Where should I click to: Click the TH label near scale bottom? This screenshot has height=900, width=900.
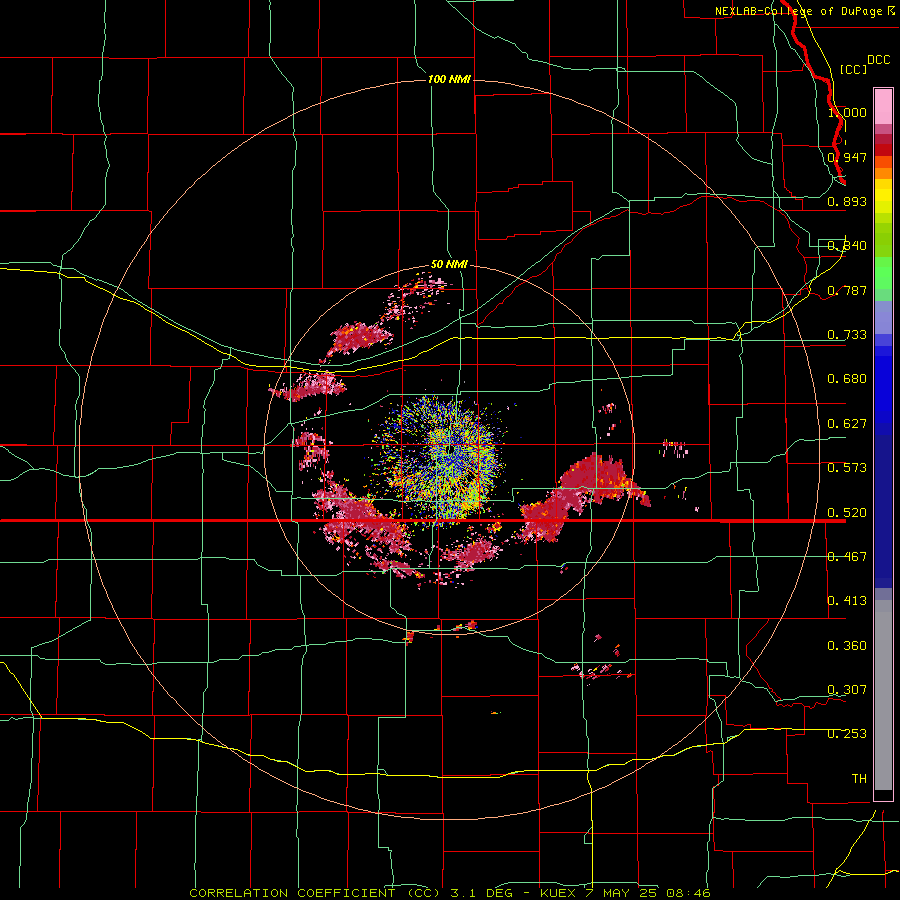click(859, 778)
